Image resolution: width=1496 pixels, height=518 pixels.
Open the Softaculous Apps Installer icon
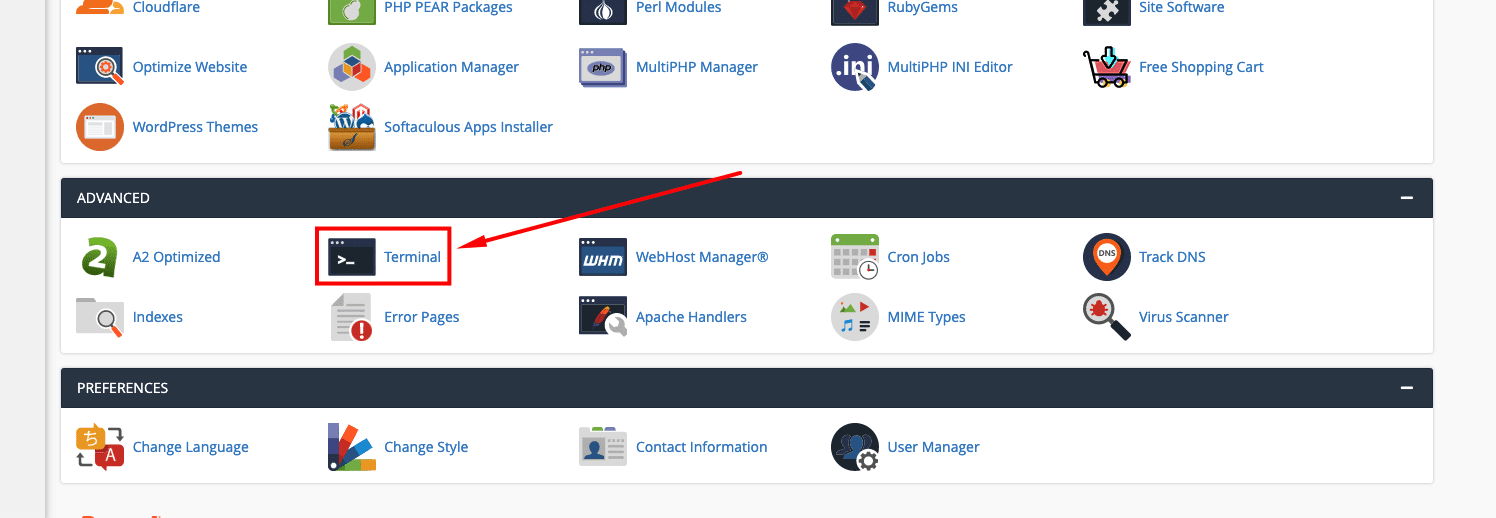click(x=352, y=127)
